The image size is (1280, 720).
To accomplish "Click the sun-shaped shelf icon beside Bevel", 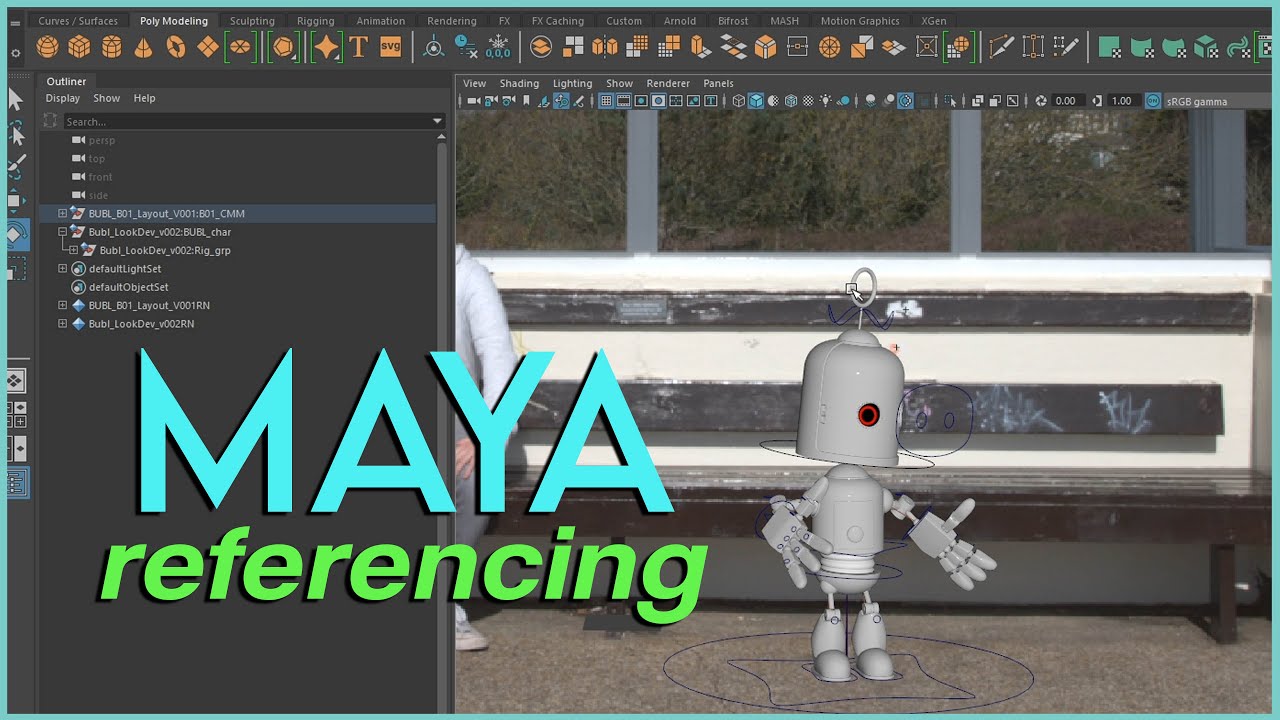I will (829, 47).
